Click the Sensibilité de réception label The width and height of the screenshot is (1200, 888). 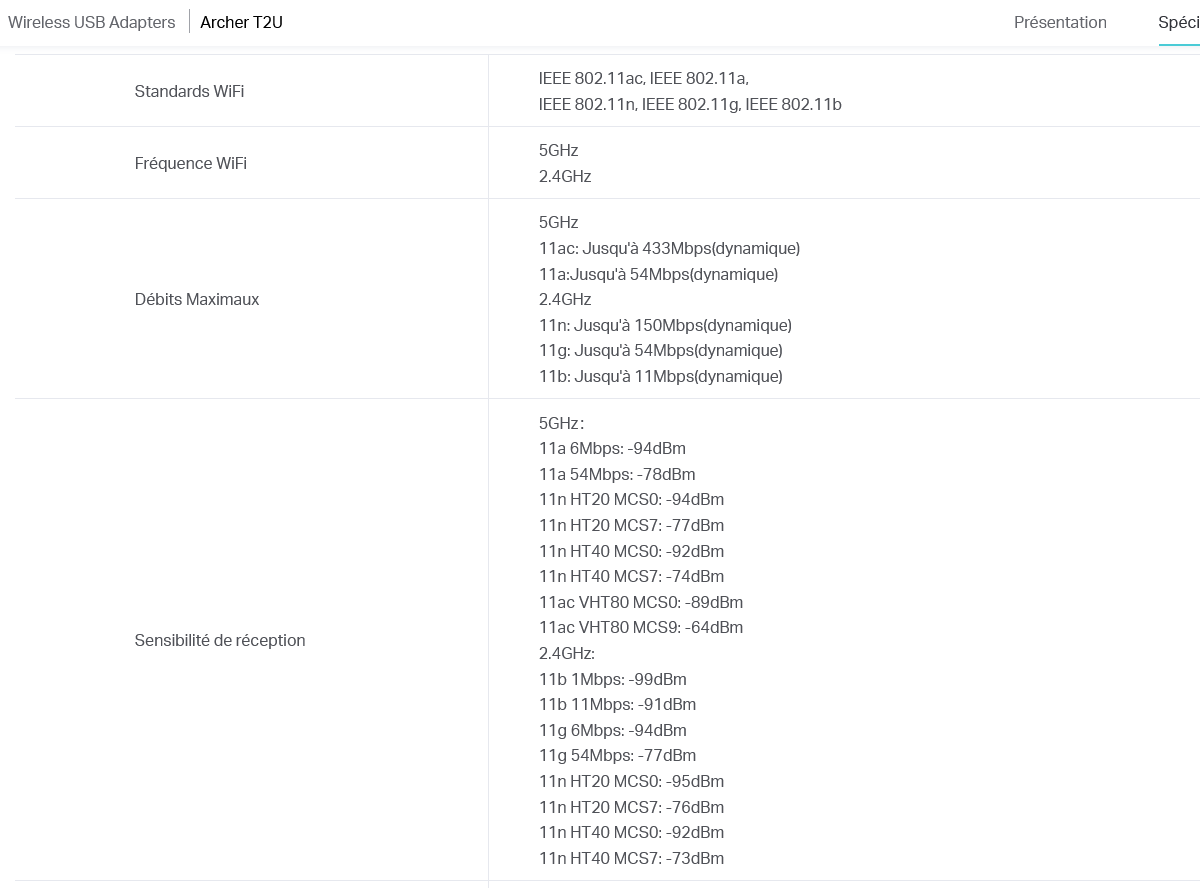coord(220,640)
